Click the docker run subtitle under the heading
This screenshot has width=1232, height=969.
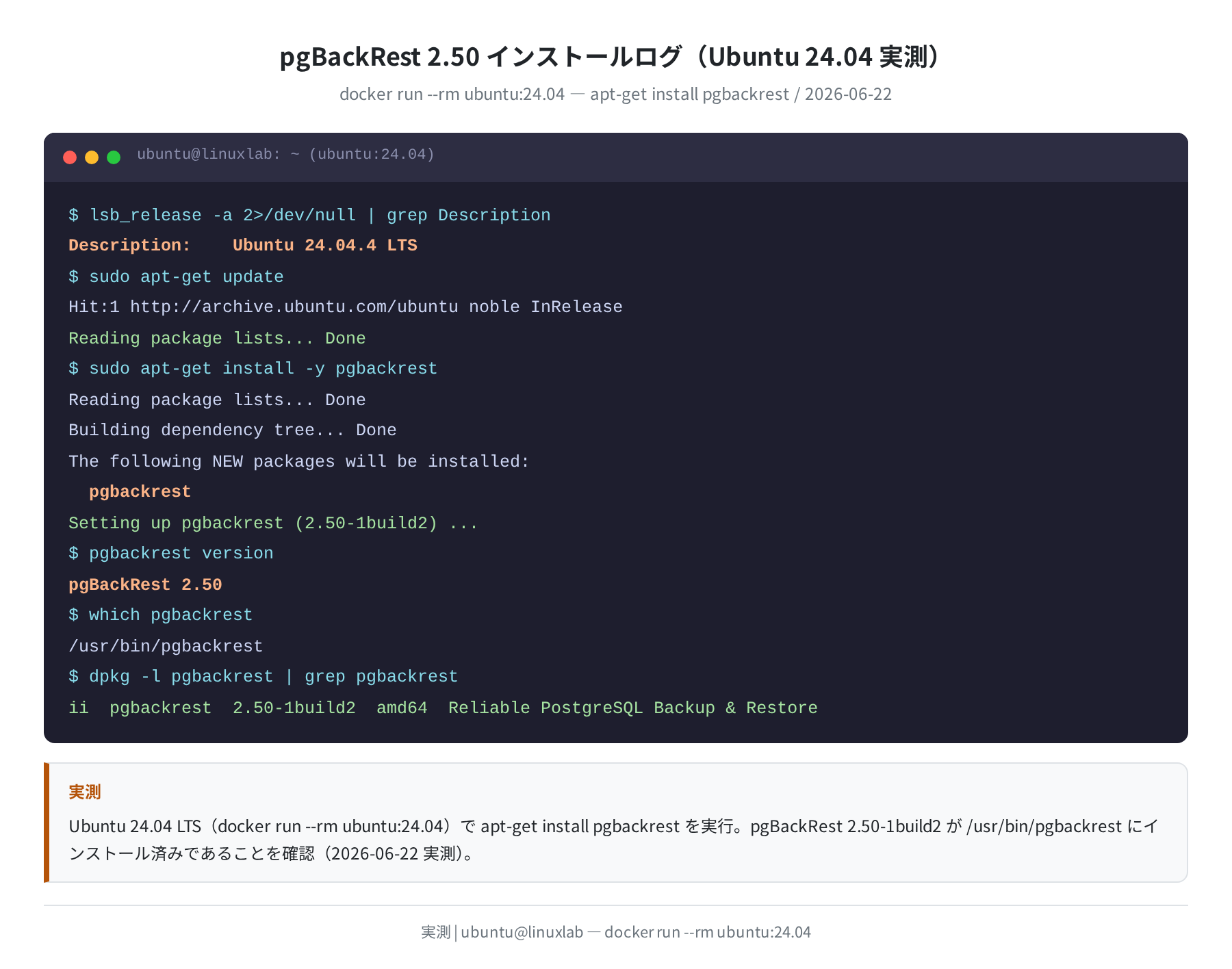[x=616, y=94]
